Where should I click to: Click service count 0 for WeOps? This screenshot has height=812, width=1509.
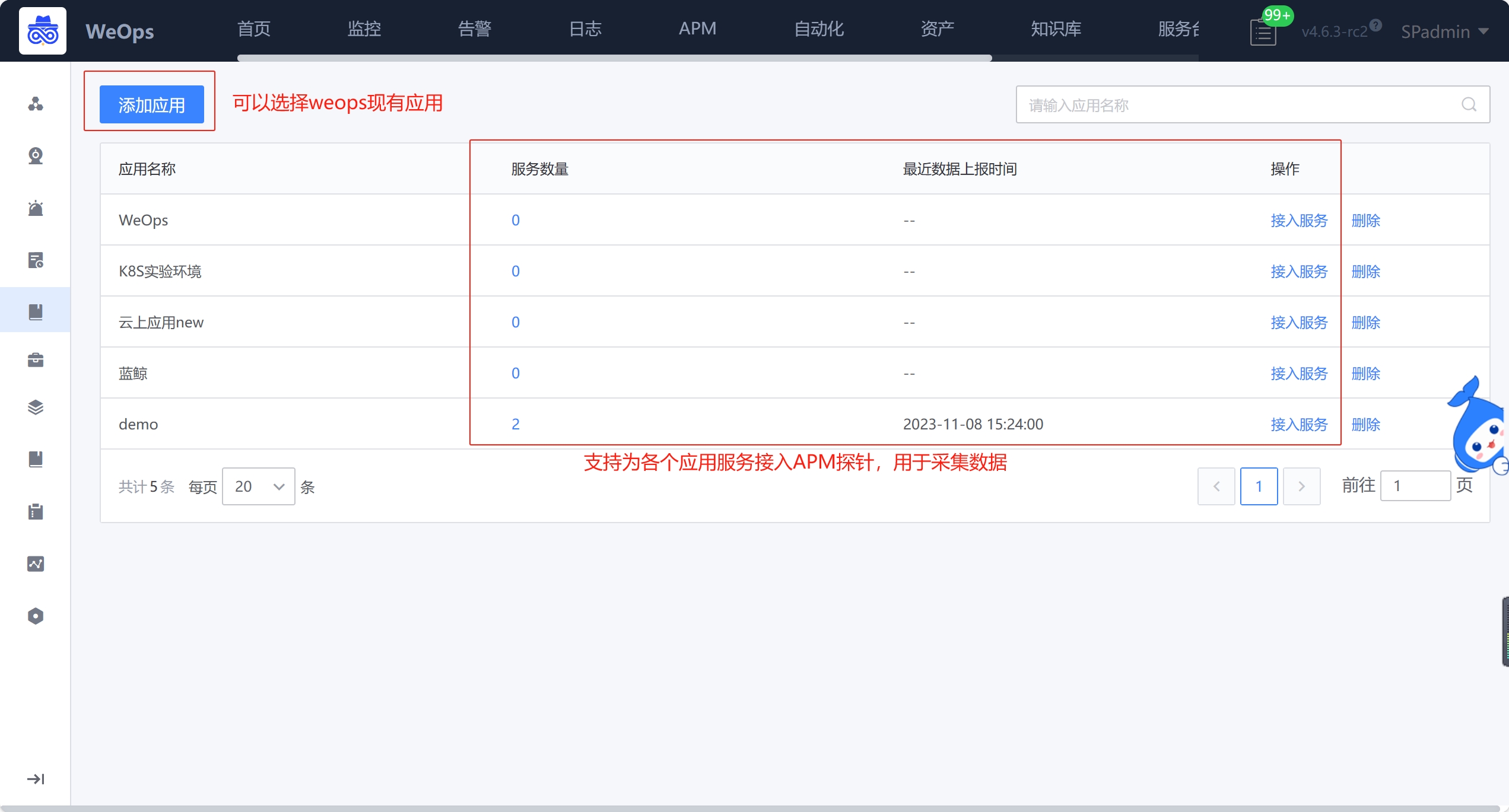point(516,220)
